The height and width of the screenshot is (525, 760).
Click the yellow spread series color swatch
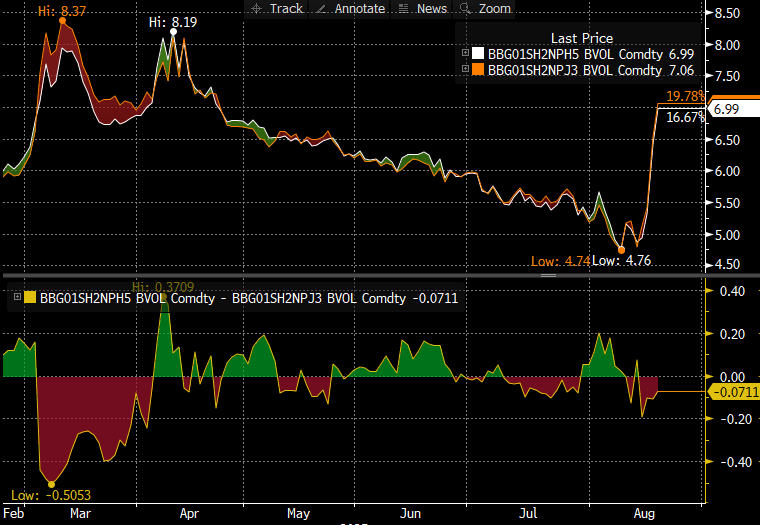(x=30, y=297)
